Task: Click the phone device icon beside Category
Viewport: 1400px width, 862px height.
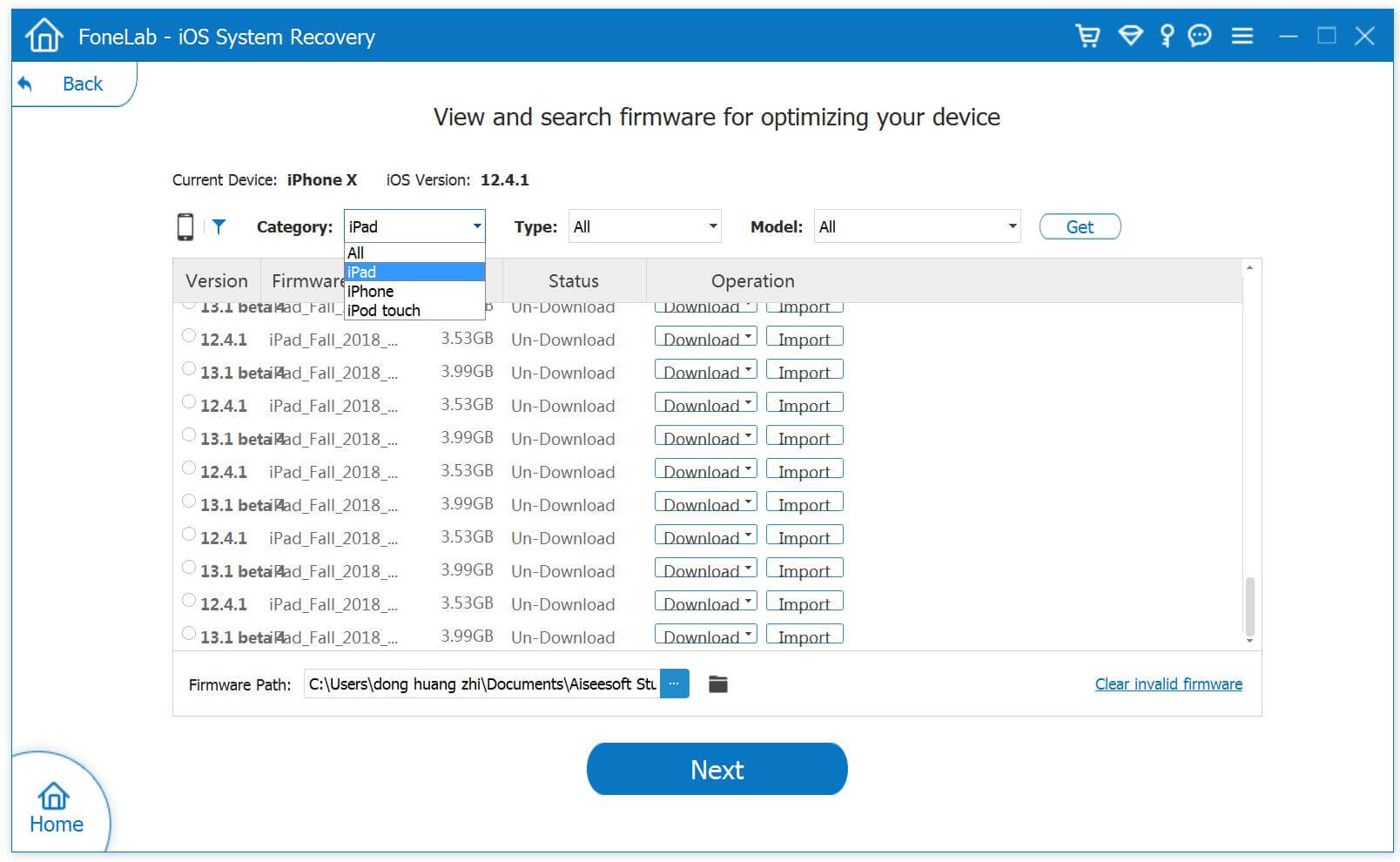Action: pyautogui.click(x=185, y=226)
